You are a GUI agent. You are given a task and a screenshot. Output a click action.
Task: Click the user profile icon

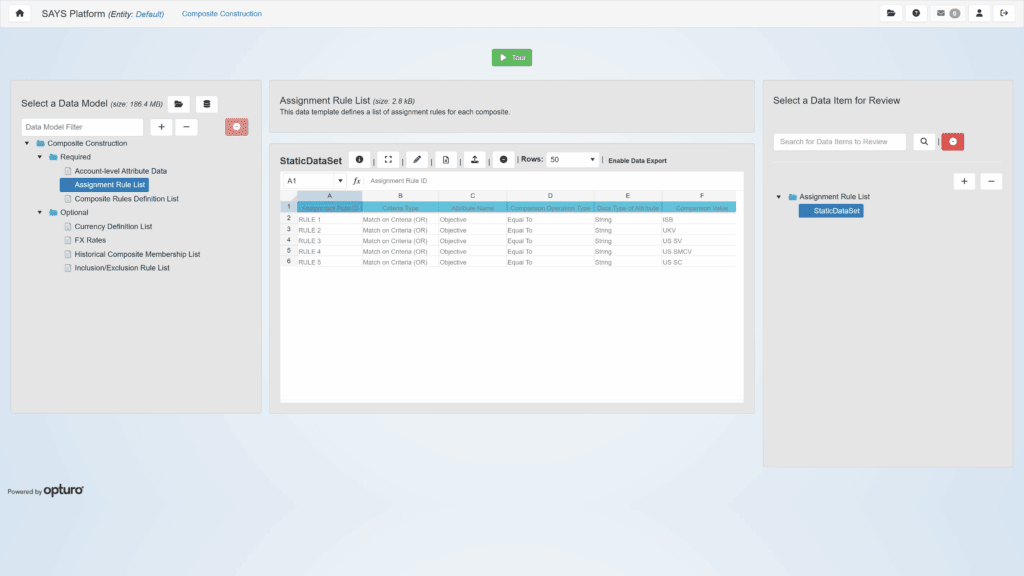pyautogui.click(x=979, y=13)
